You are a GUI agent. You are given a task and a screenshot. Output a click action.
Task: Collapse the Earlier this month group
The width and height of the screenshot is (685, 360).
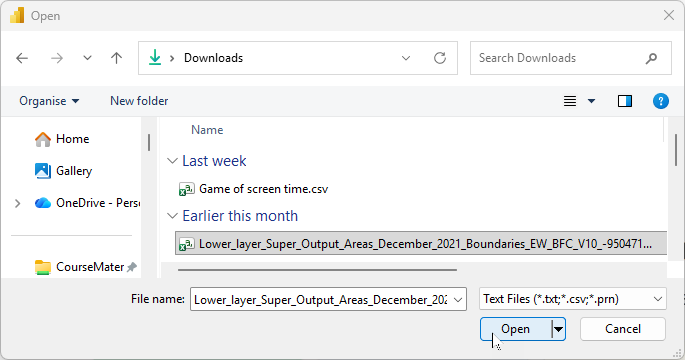tap(173, 216)
